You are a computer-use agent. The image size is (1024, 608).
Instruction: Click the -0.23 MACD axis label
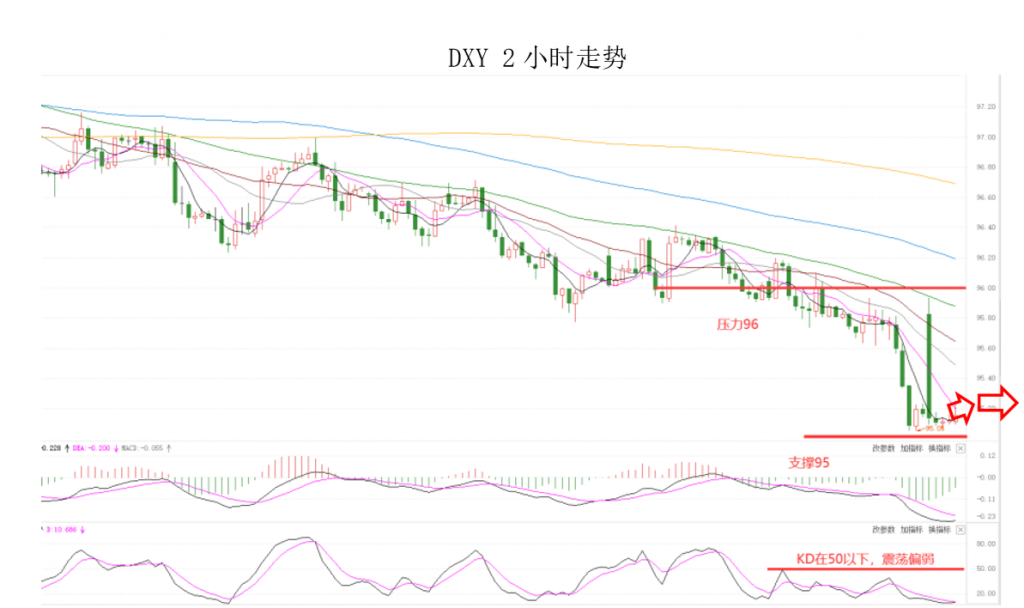(x=986, y=516)
